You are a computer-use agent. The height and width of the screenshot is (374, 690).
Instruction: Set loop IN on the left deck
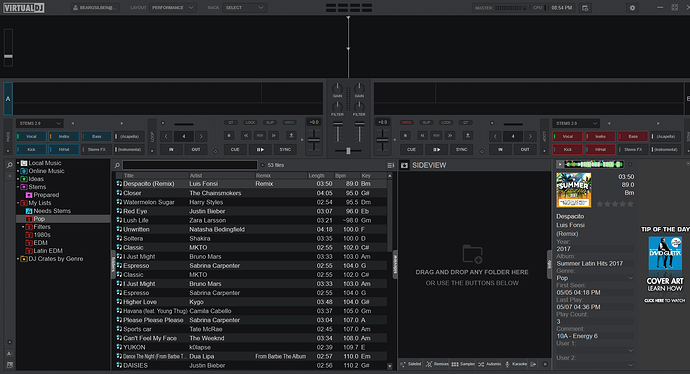pyautogui.click(x=171, y=150)
